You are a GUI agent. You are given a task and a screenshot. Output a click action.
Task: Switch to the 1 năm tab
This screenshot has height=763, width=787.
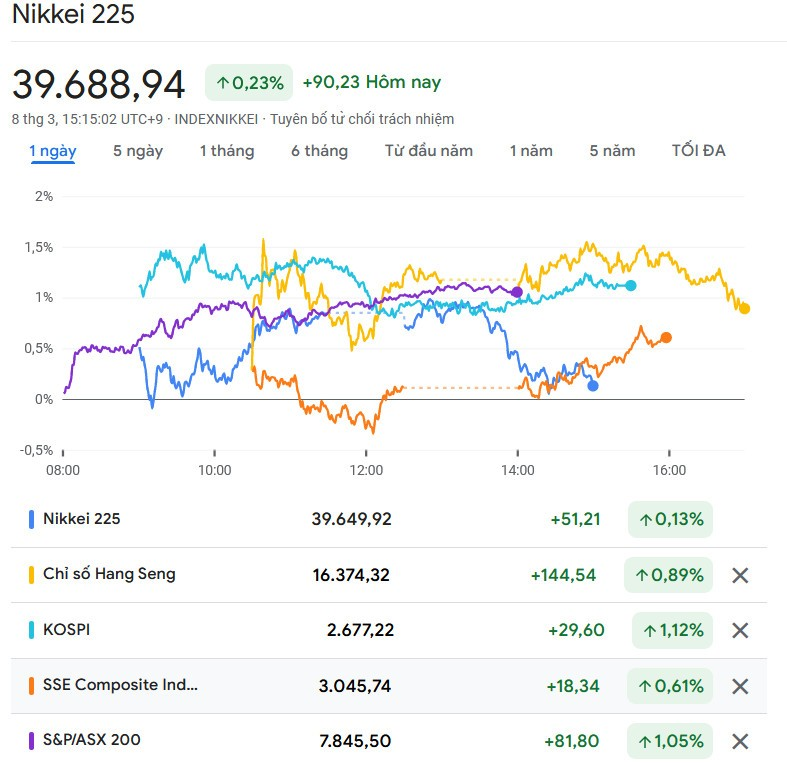(x=531, y=151)
